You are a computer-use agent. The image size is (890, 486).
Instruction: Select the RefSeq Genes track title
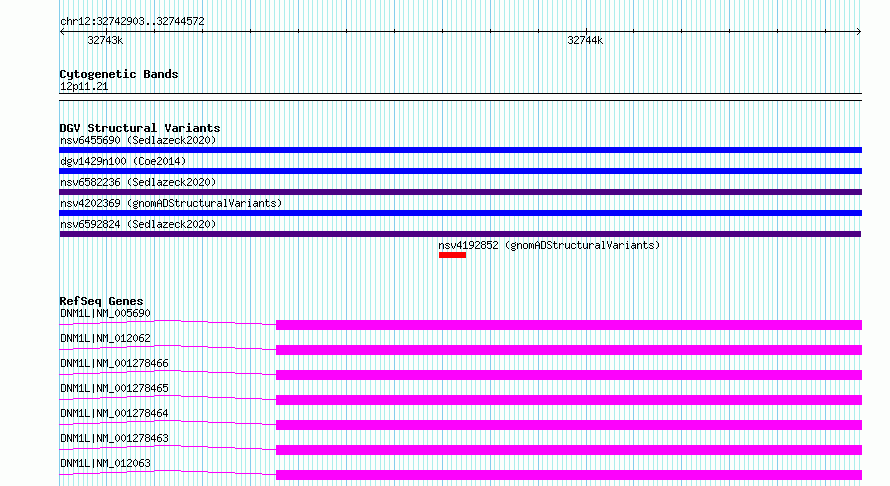101,301
